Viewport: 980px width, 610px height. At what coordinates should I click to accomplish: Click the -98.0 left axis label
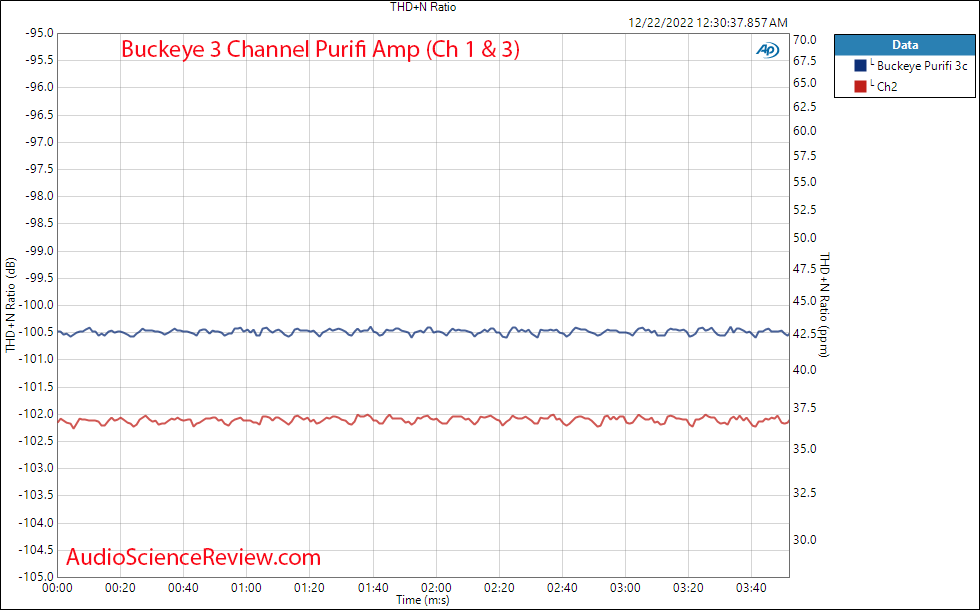click(39, 196)
